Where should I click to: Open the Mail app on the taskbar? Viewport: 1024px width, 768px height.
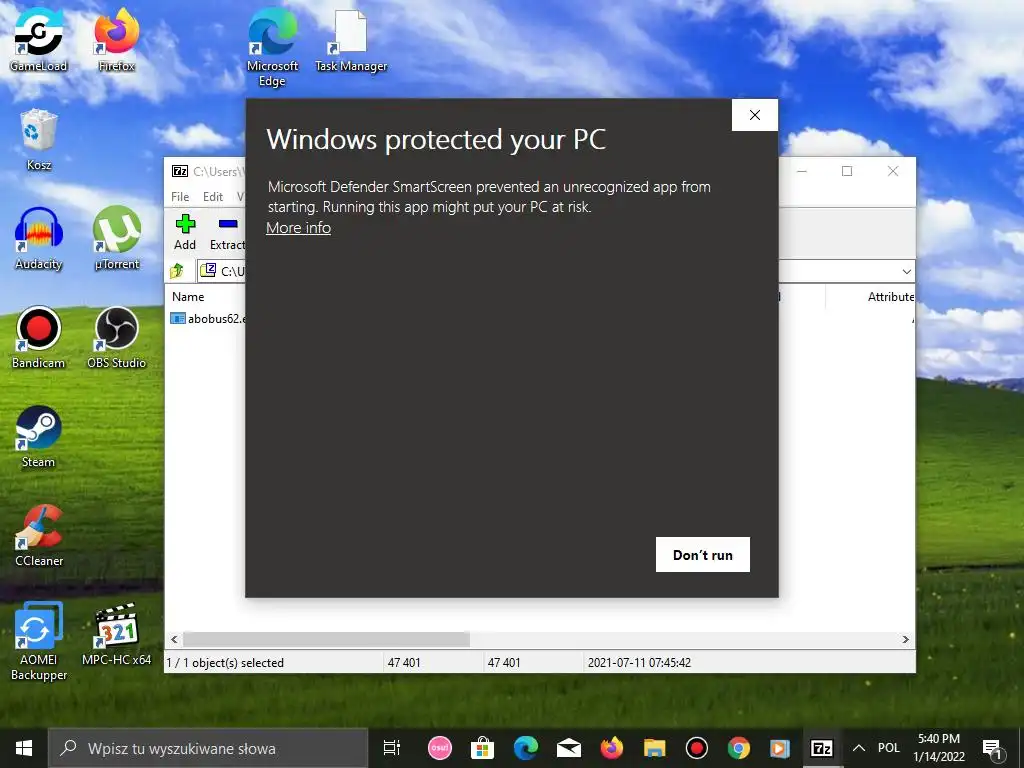click(569, 748)
